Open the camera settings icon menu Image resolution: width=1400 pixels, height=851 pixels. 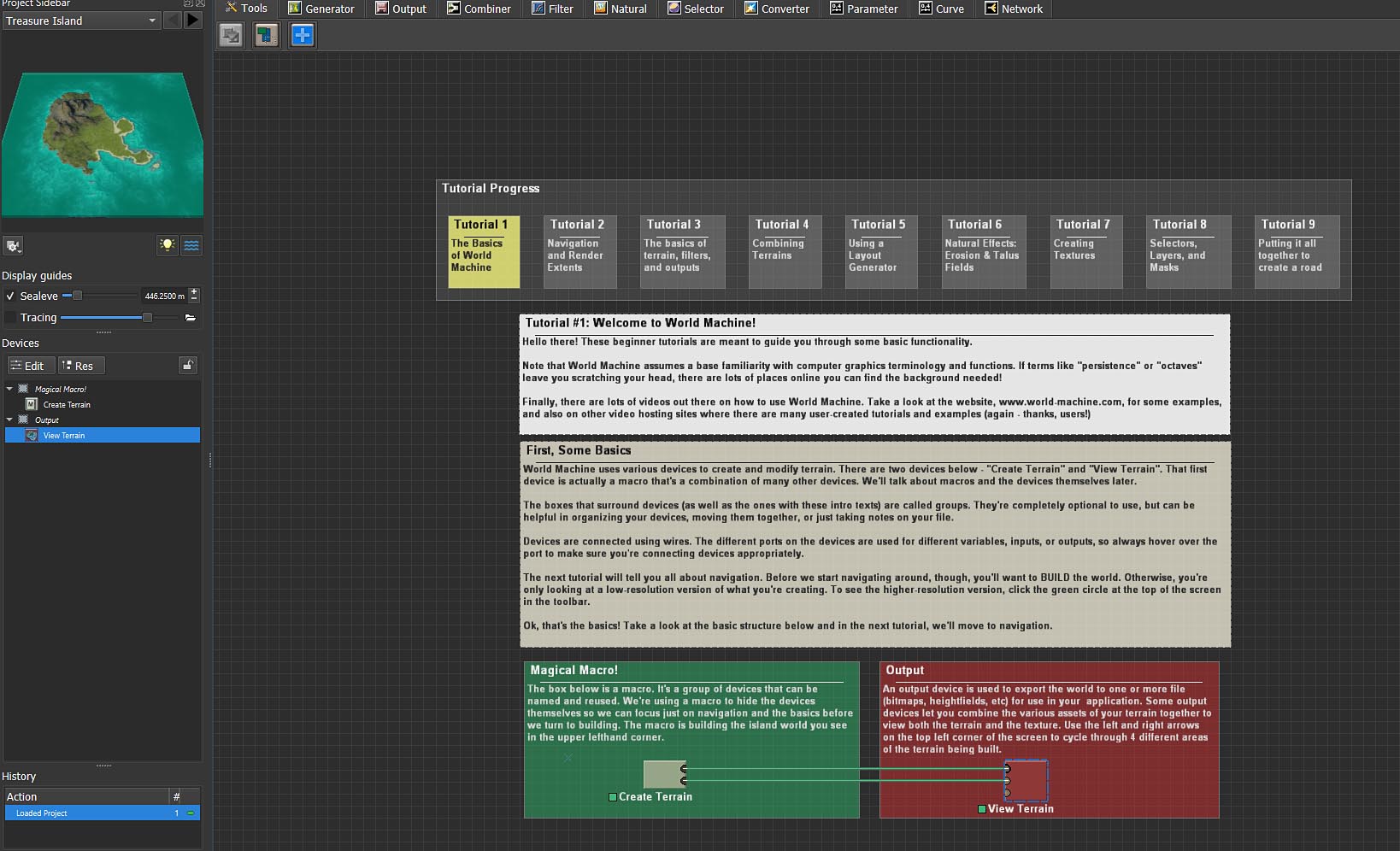(x=13, y=246)
